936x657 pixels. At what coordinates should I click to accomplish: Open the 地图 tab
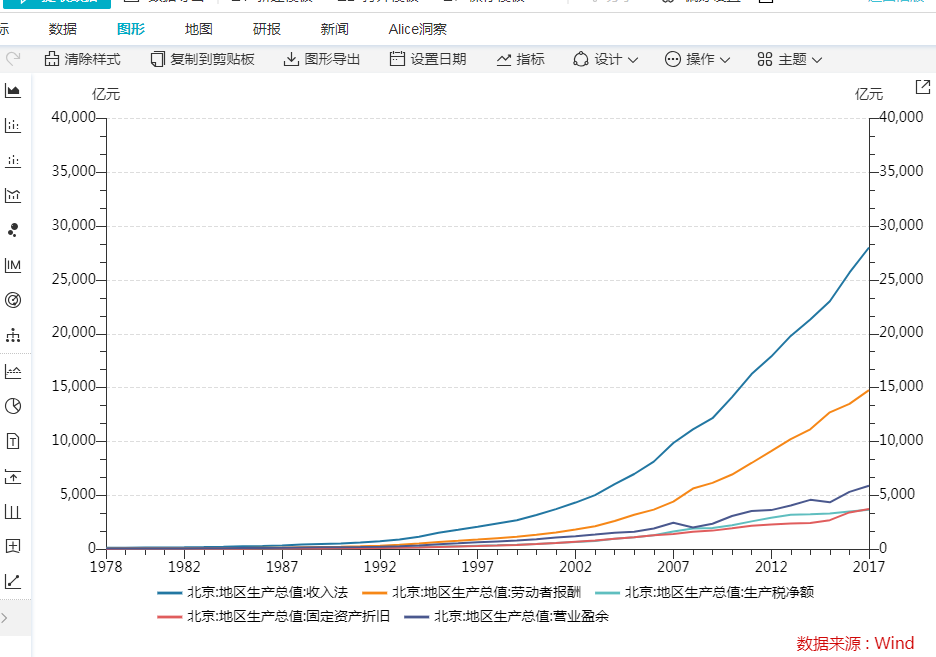[x=199, y=29]
